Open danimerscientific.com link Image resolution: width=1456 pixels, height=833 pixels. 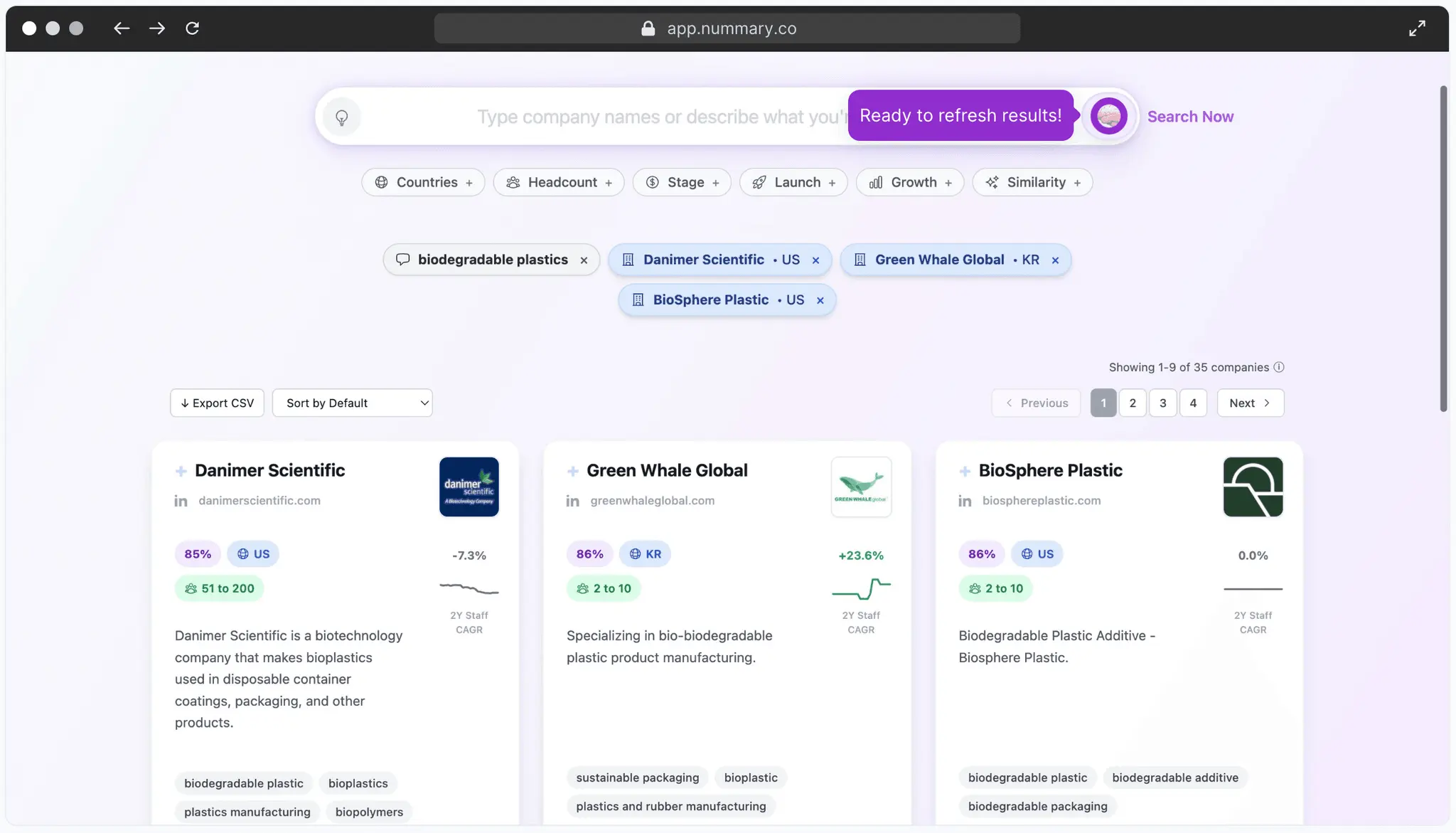(259, 501)
